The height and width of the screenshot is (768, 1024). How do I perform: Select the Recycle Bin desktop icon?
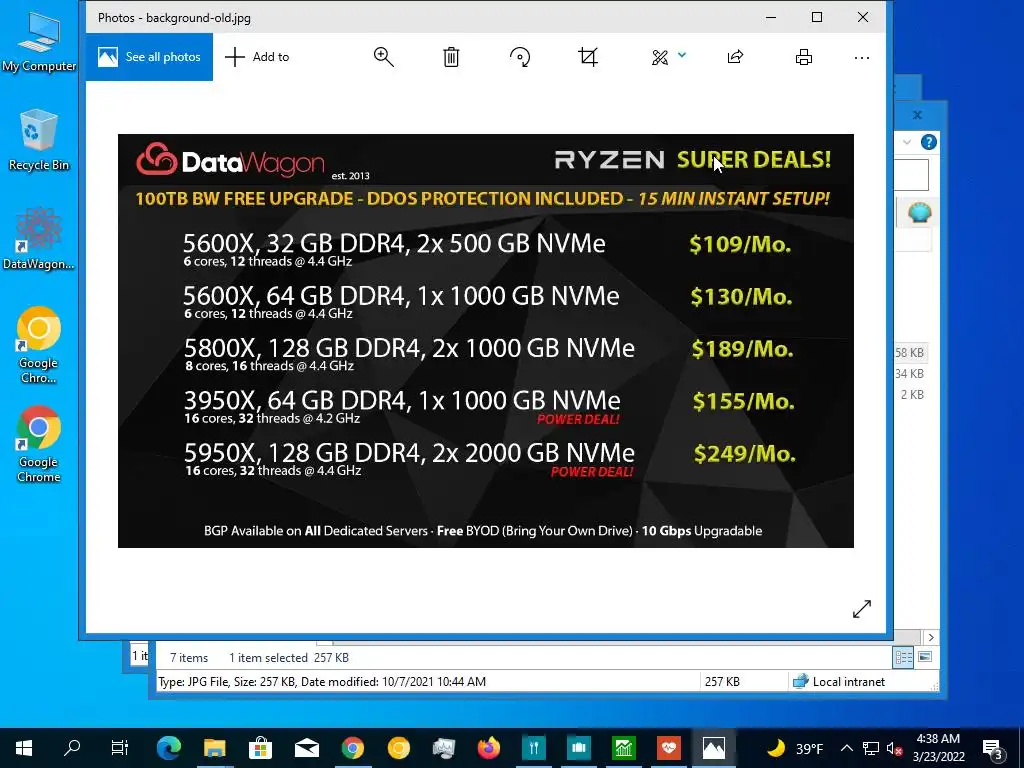(x=39, y=141)
